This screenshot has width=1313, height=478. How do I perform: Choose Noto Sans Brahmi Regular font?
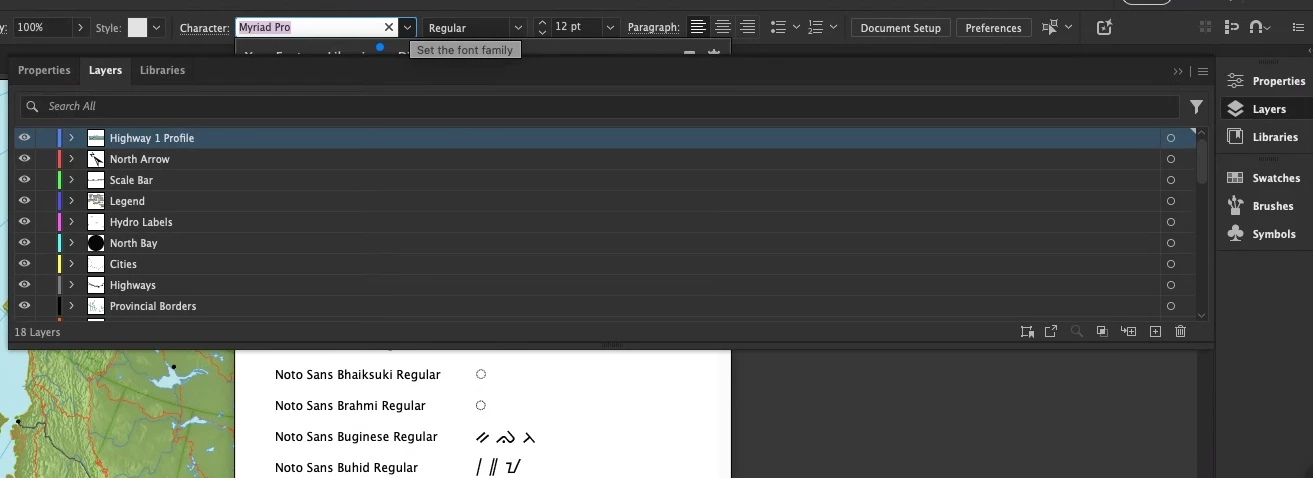[x=350, y=406]
